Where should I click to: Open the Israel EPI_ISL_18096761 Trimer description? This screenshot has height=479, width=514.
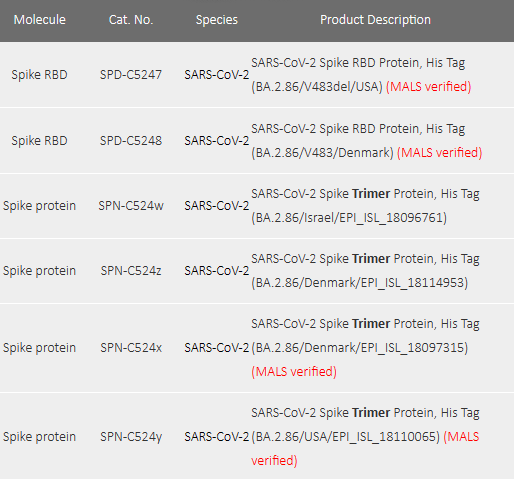365,206
